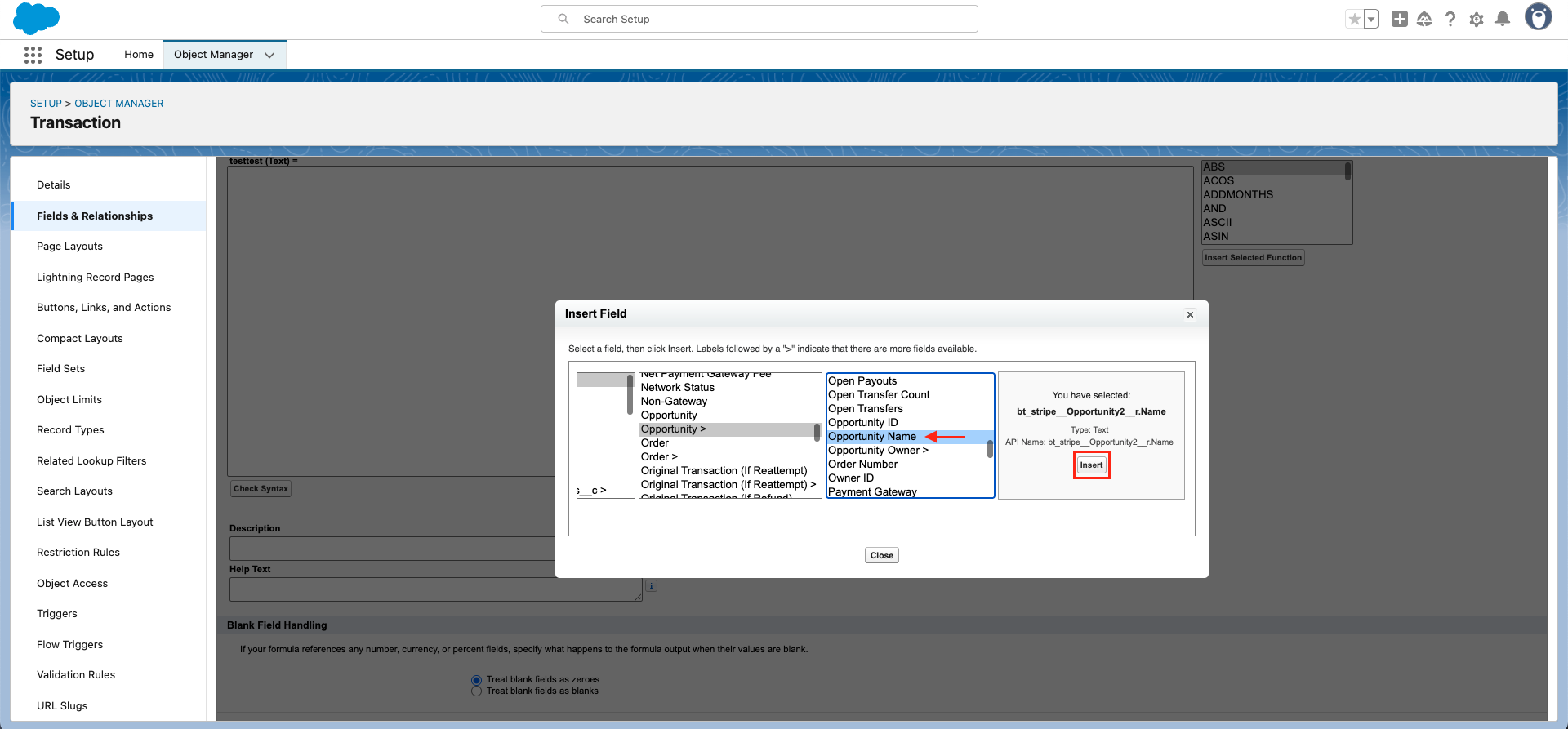Expand the Order > lookup entry
Viewport: 1568px width, 729px height.
pyautogui.click(x=727, y=457)
